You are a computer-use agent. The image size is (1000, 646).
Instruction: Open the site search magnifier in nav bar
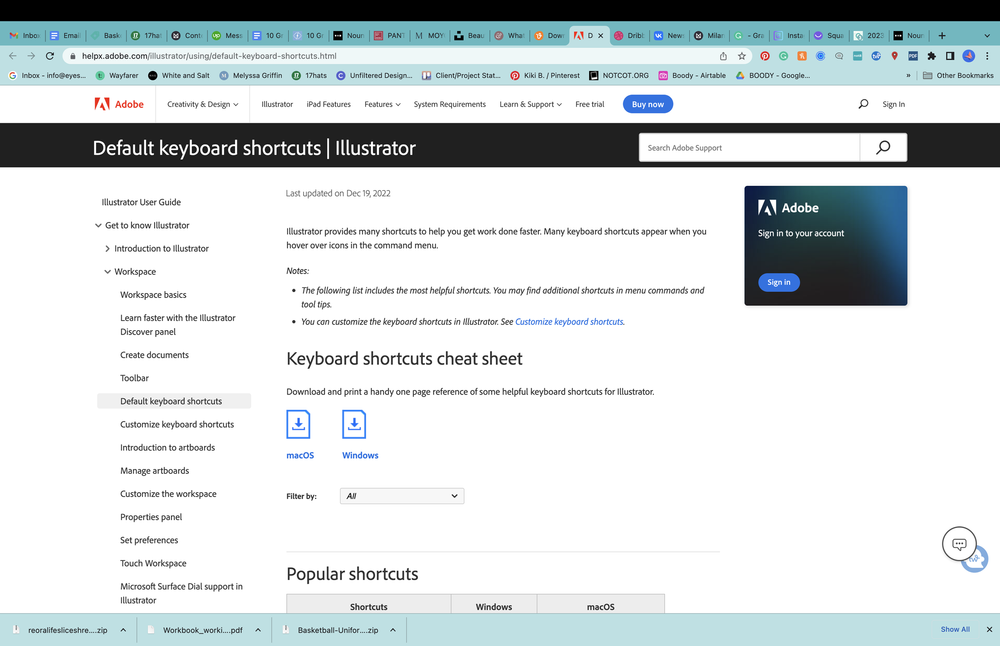(x=863, y=104)
